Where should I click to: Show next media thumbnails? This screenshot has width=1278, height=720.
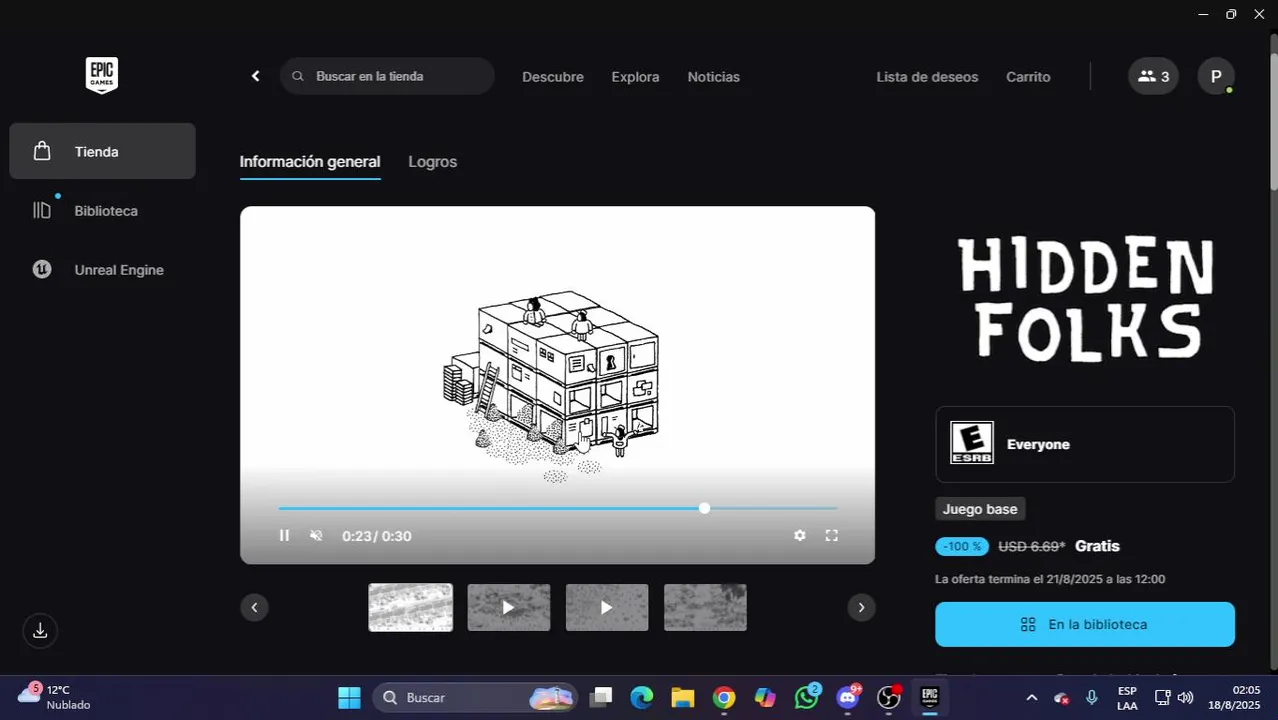pyautogui.click(x=861, y=607)
